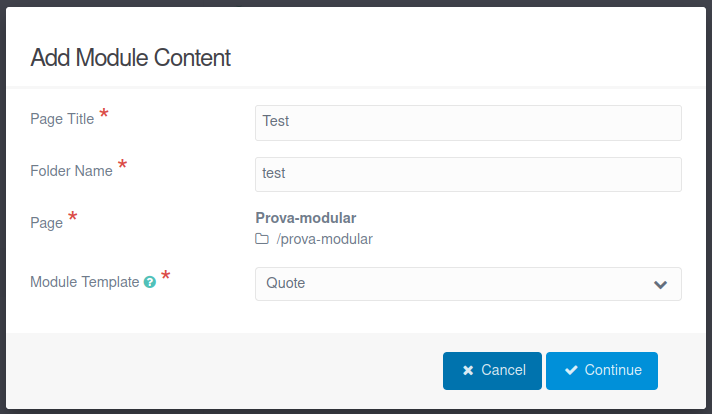712x414 pixels.
Task: Click the Module Template label
Action: point(84,282)
